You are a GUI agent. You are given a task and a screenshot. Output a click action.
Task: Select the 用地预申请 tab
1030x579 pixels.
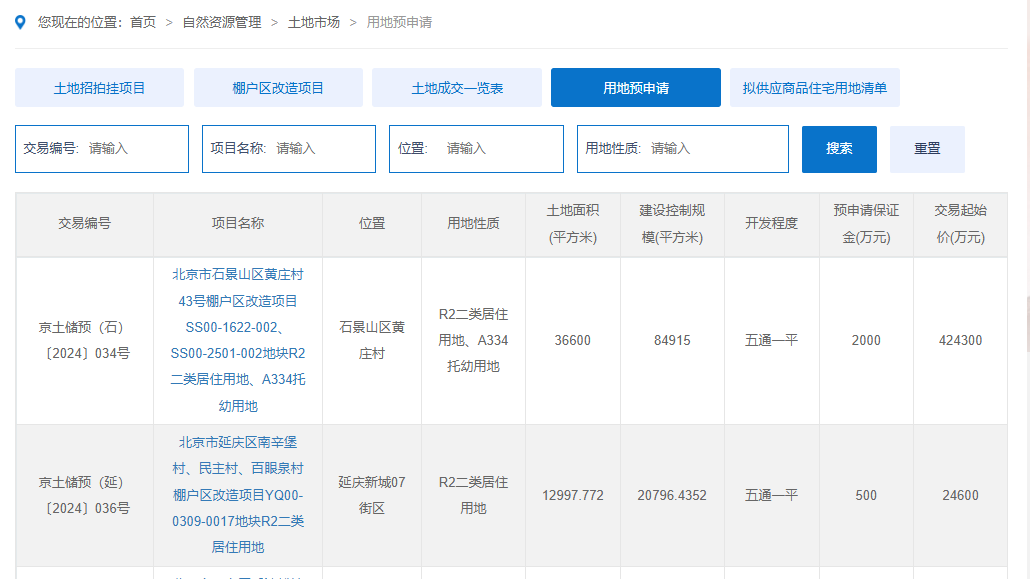[x=635, y=87]
